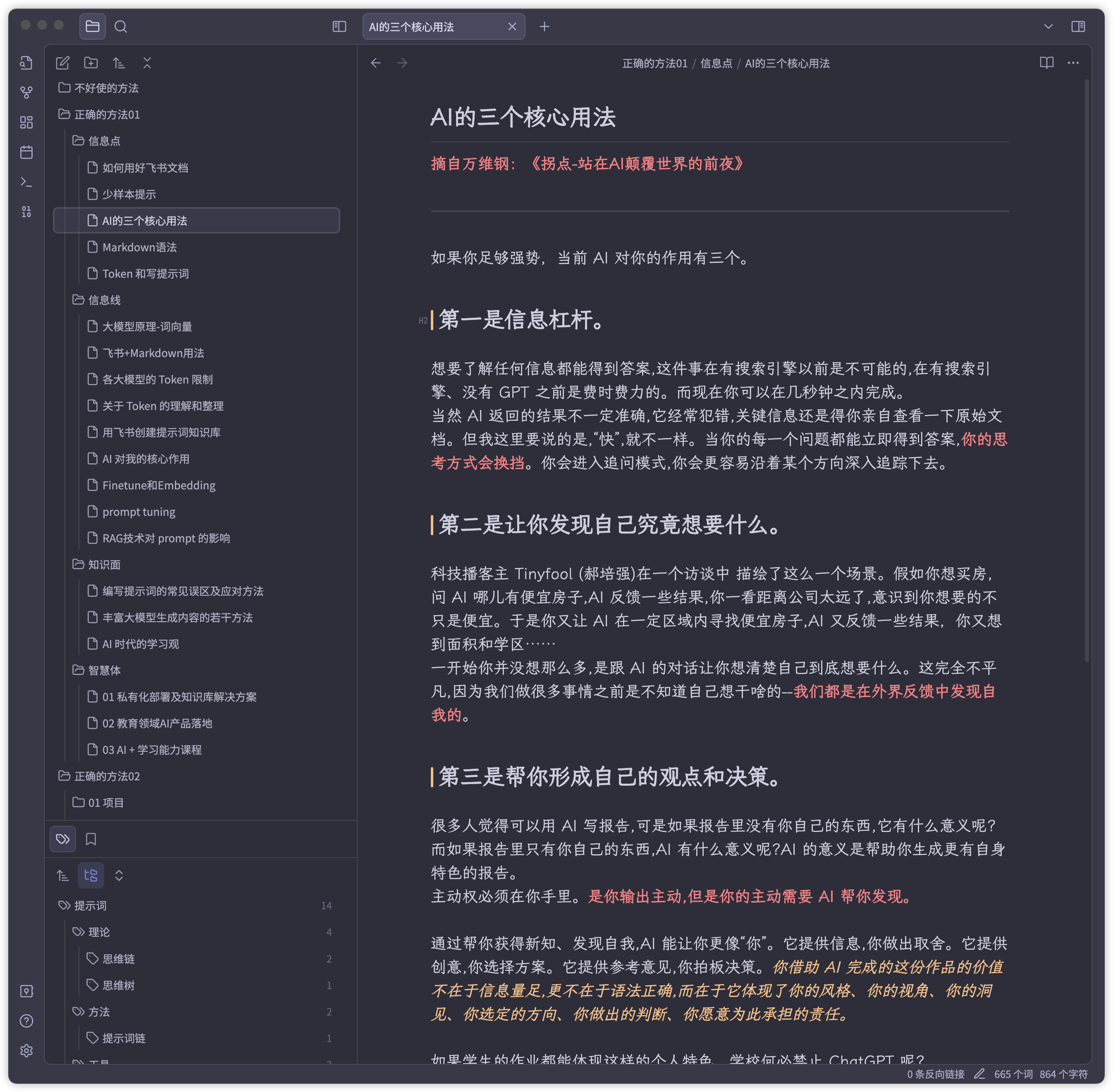The height and width of the screenshot is (1092, 1113).
Task: Toggle nested tags tree view
Action: (x=91, y=875)
